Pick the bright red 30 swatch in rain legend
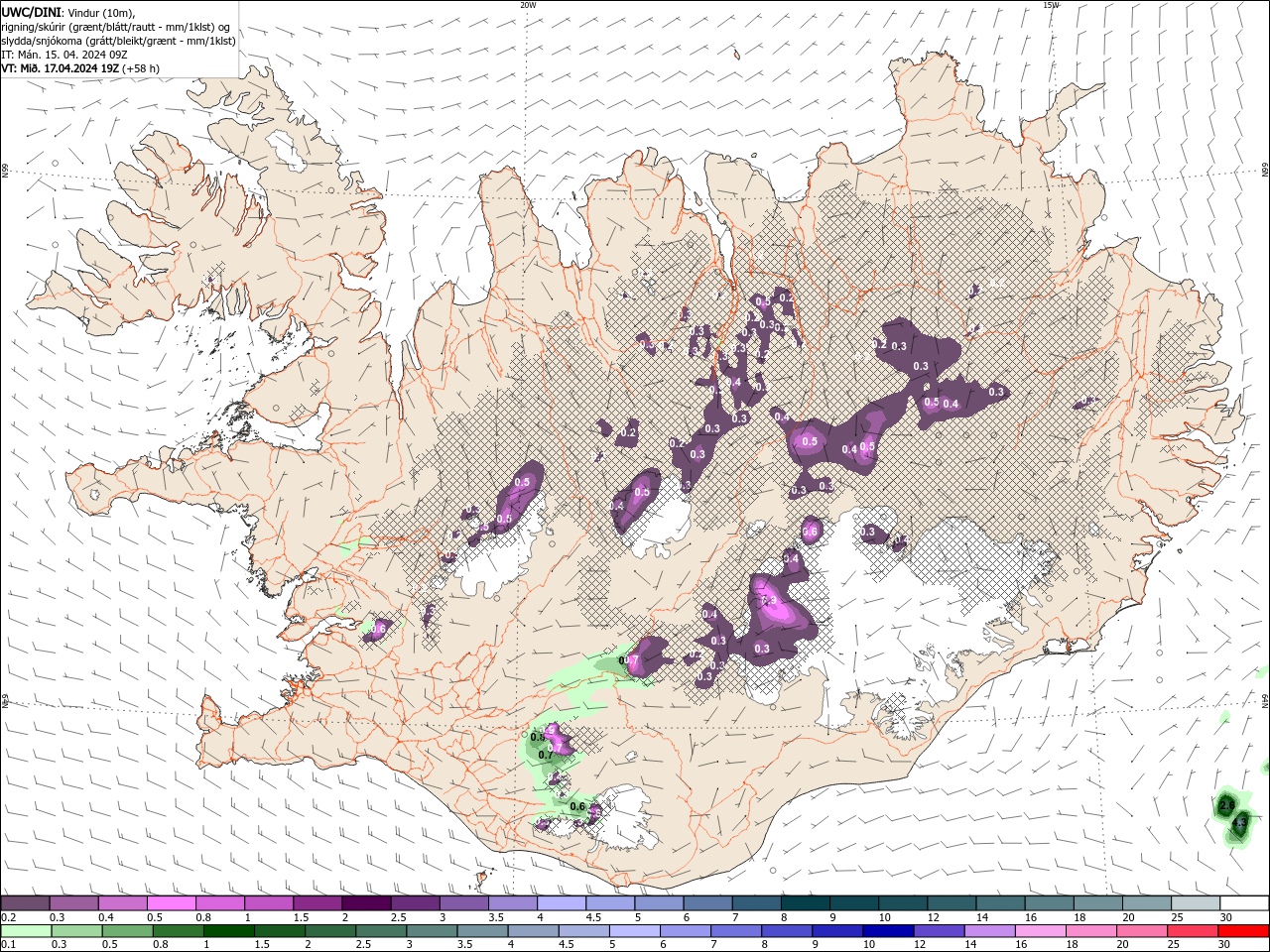This screenshot has width=1270, height=952. click(x=1244, y=931)
